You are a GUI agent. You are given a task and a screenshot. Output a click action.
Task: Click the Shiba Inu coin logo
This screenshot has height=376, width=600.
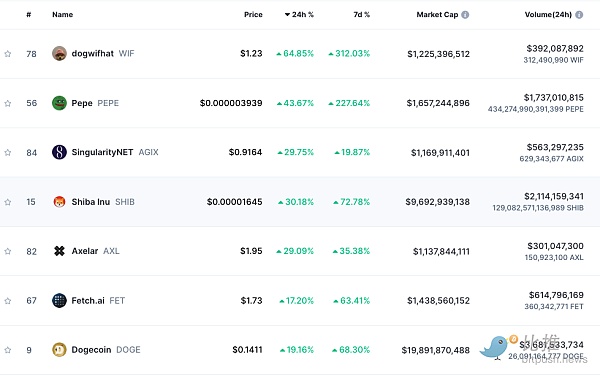[59, 202]
